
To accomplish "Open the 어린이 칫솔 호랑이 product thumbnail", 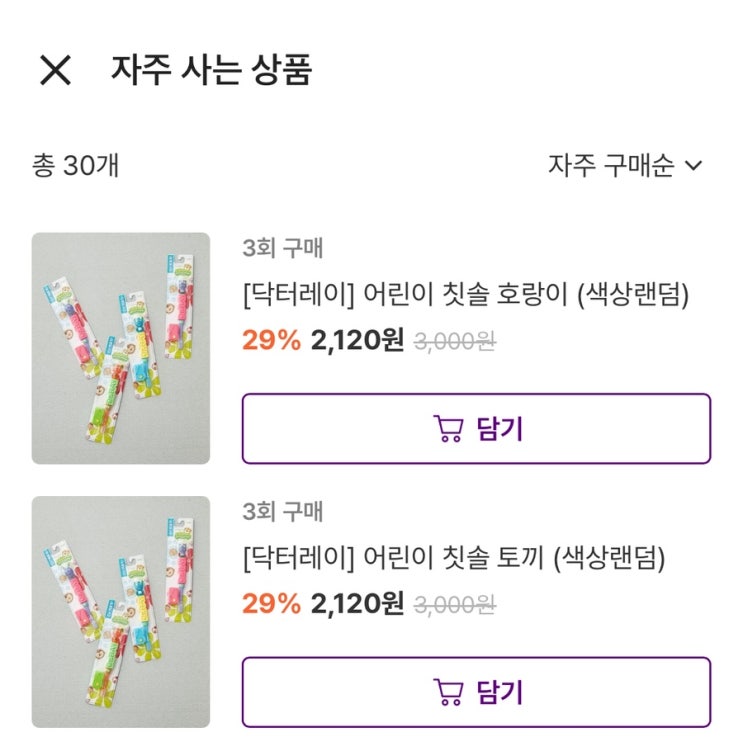I will pos(121,348).
